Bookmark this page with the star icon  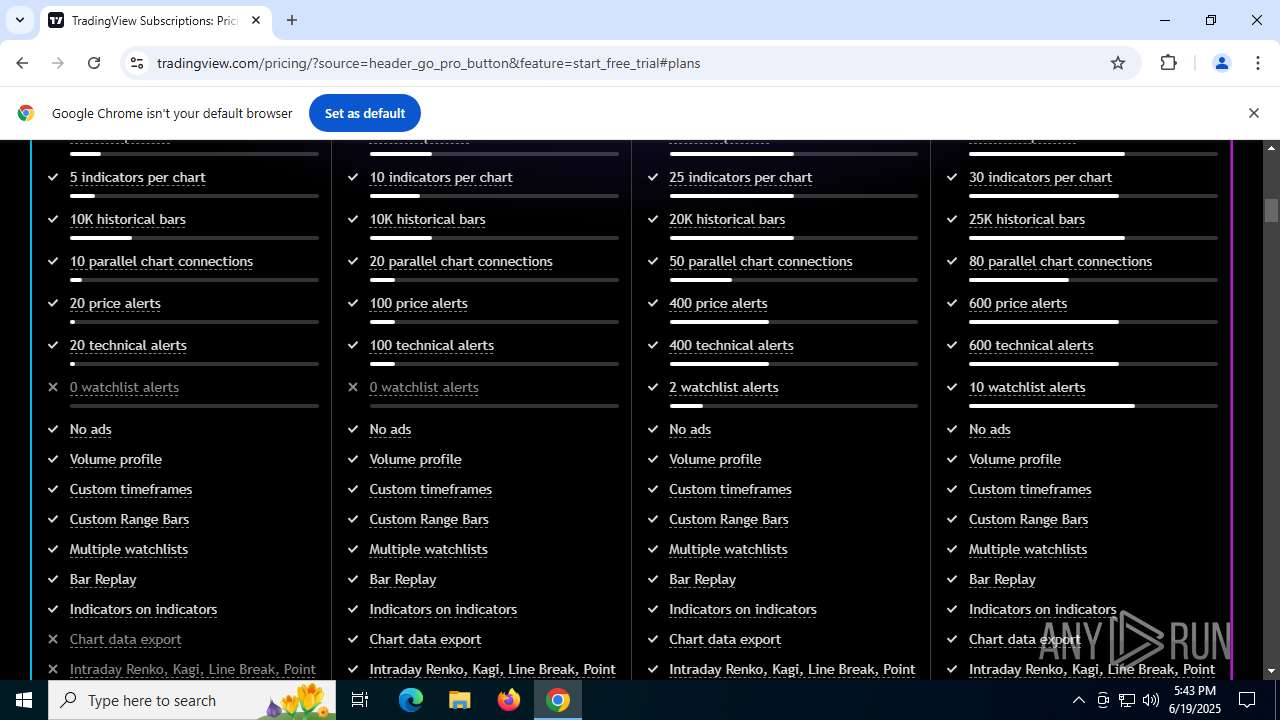click(x=1118, y=63)
